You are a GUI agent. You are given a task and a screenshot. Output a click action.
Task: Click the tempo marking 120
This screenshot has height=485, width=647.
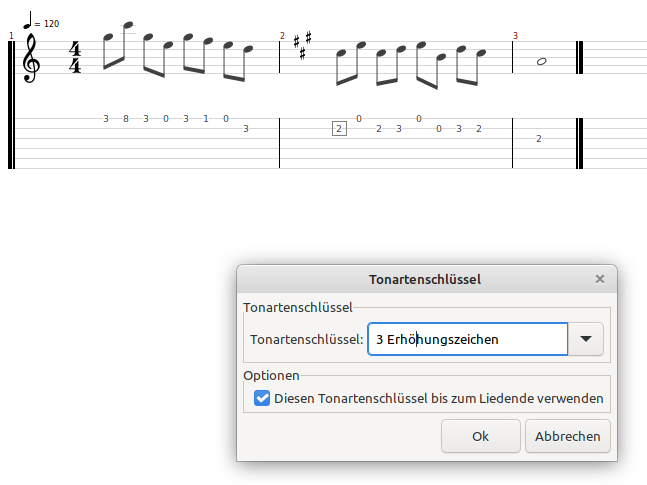click(52, 24)
